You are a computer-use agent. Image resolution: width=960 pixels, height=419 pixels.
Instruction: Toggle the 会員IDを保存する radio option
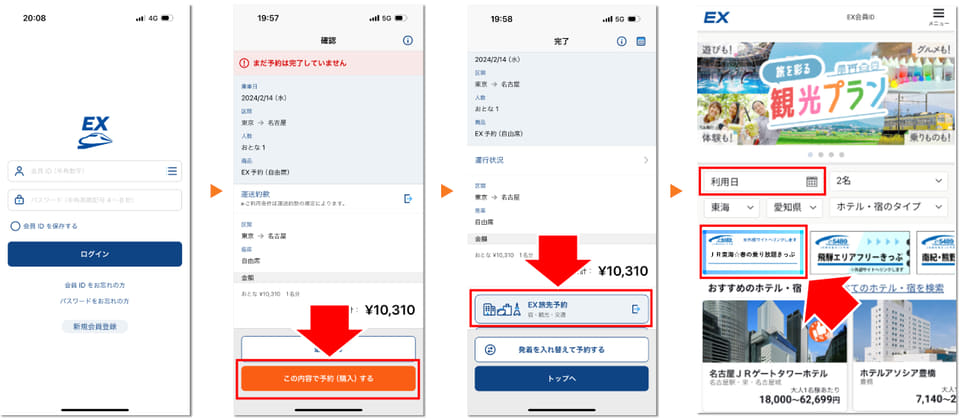pos(16,226)
